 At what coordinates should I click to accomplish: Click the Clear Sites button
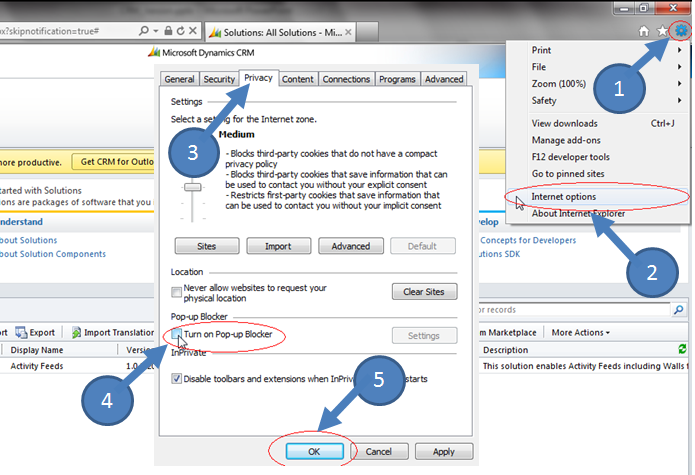(x=424, y=292)
